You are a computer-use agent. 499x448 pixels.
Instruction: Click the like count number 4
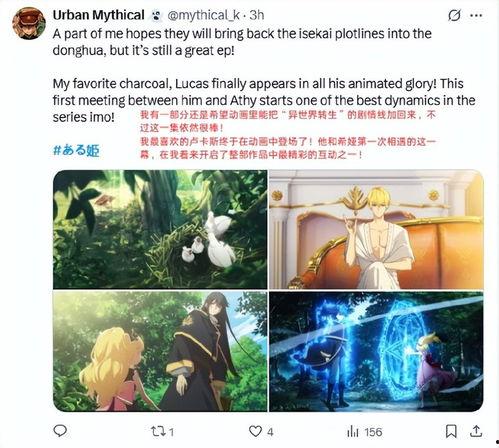270,432
